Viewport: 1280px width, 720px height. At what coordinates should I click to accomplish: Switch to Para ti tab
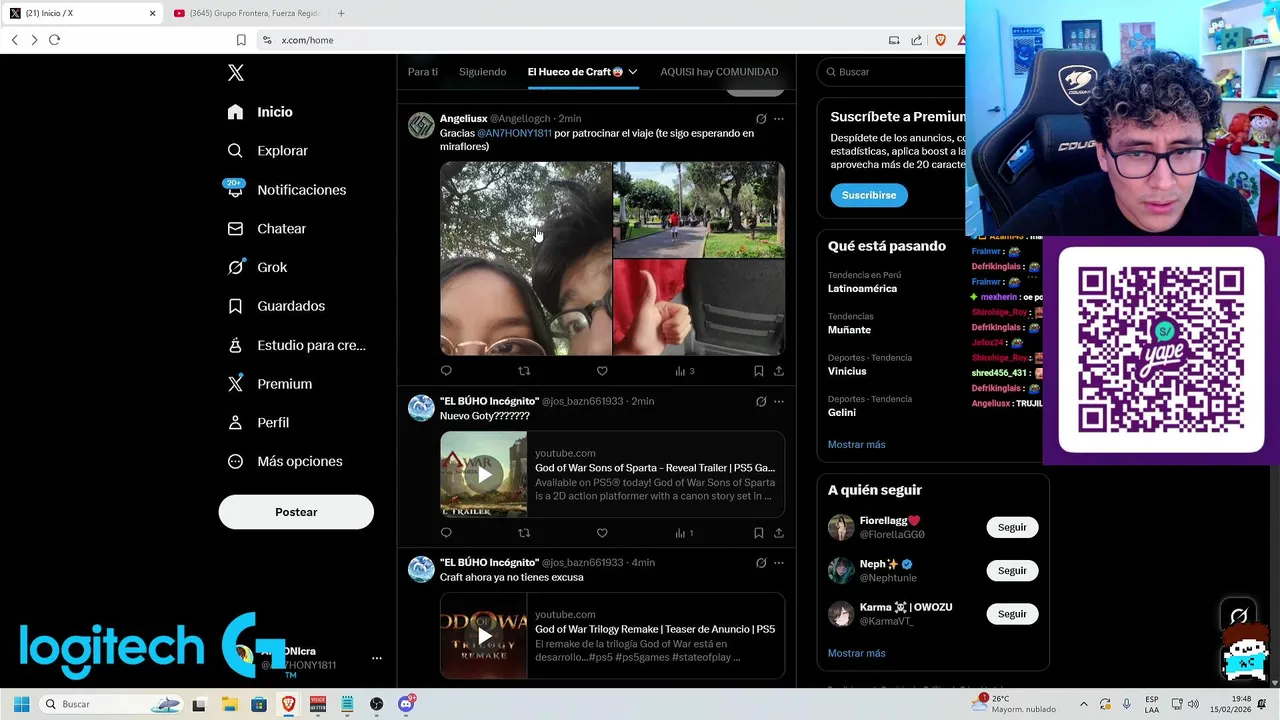(423, 72)
